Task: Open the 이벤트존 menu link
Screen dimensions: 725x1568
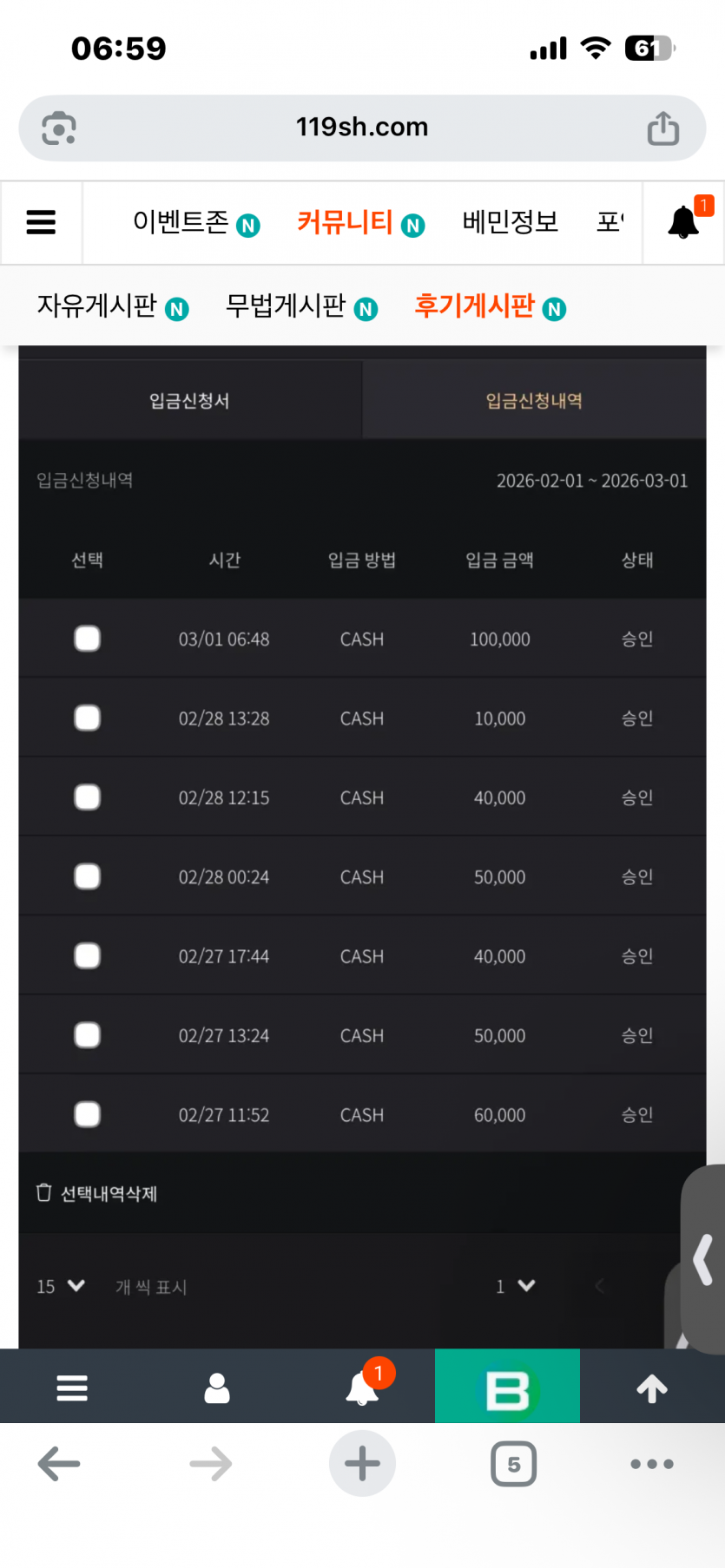Action: tap(195, 223)
